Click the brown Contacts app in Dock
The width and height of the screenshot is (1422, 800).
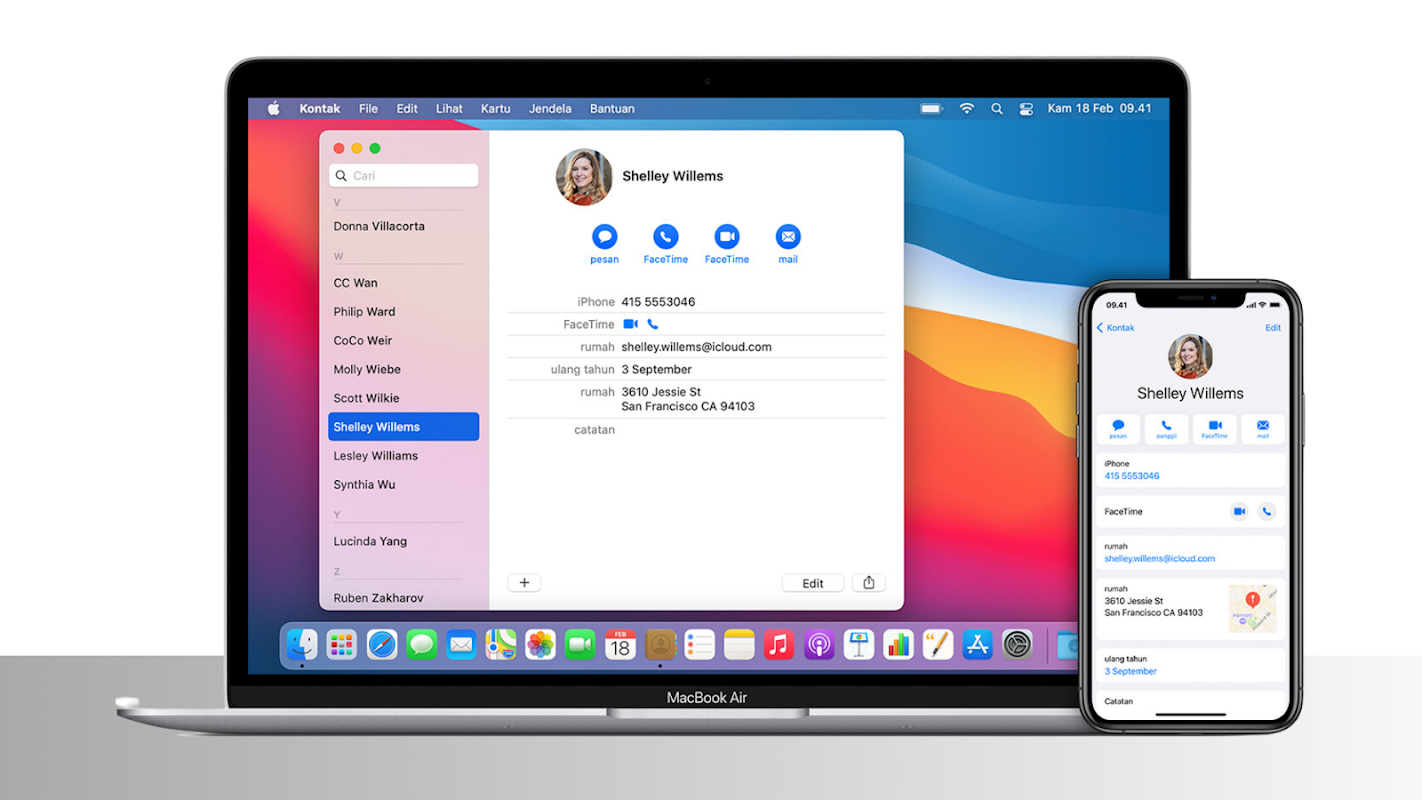point(660,644)
